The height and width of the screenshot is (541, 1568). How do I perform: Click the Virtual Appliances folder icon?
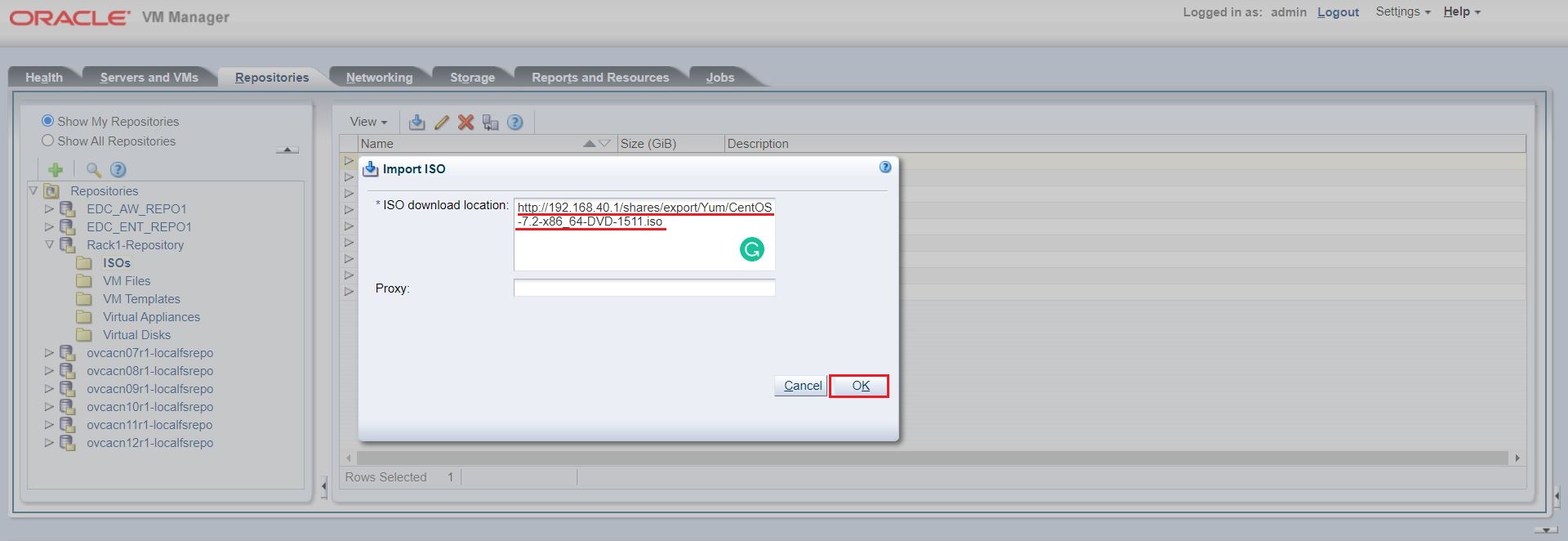click(x=83, y=317)
